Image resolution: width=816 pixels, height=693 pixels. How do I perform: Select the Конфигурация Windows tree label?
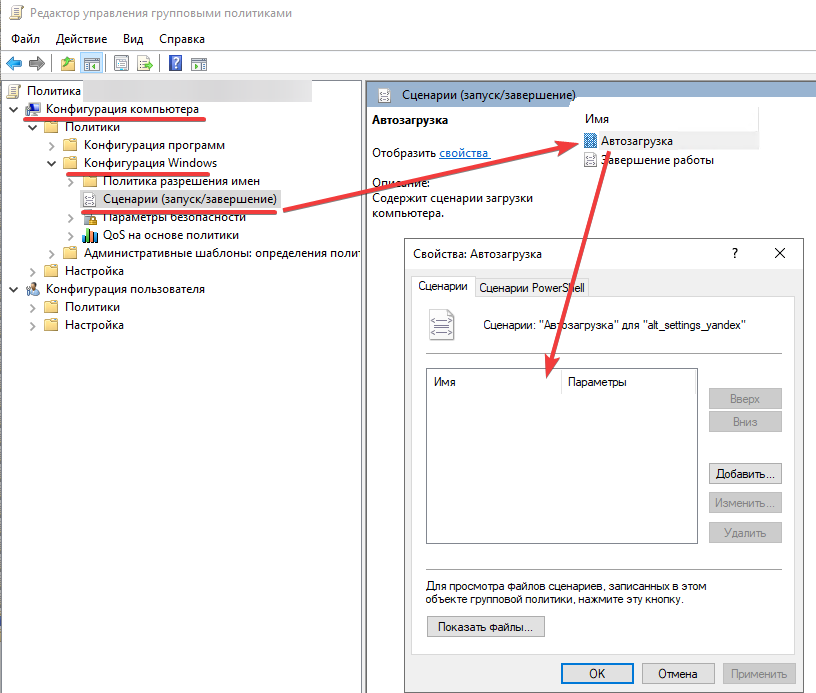pyautogui.click(x=150, y=163)
